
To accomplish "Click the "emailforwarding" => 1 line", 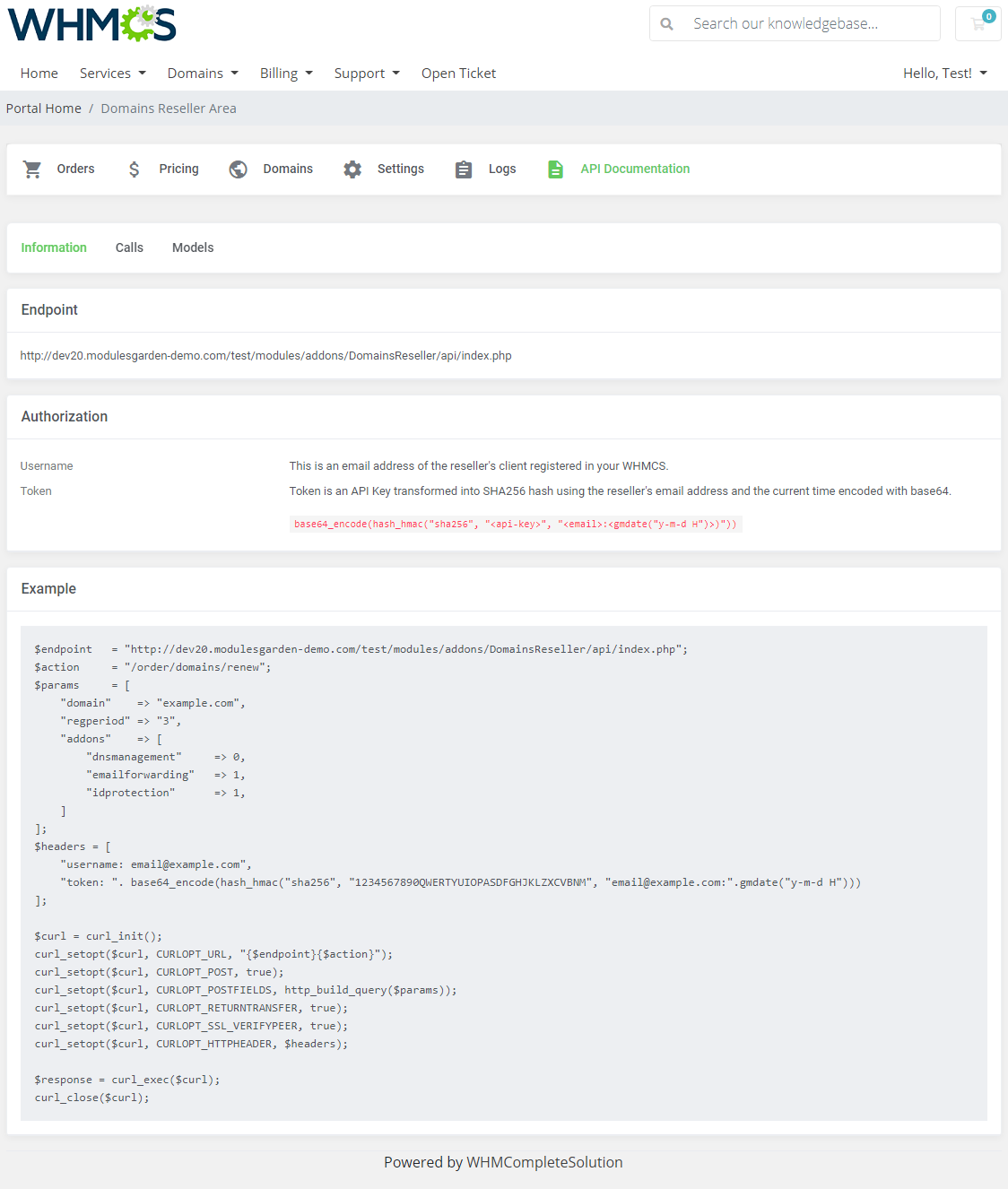I will pyautogui.click(x=166, y=775).
